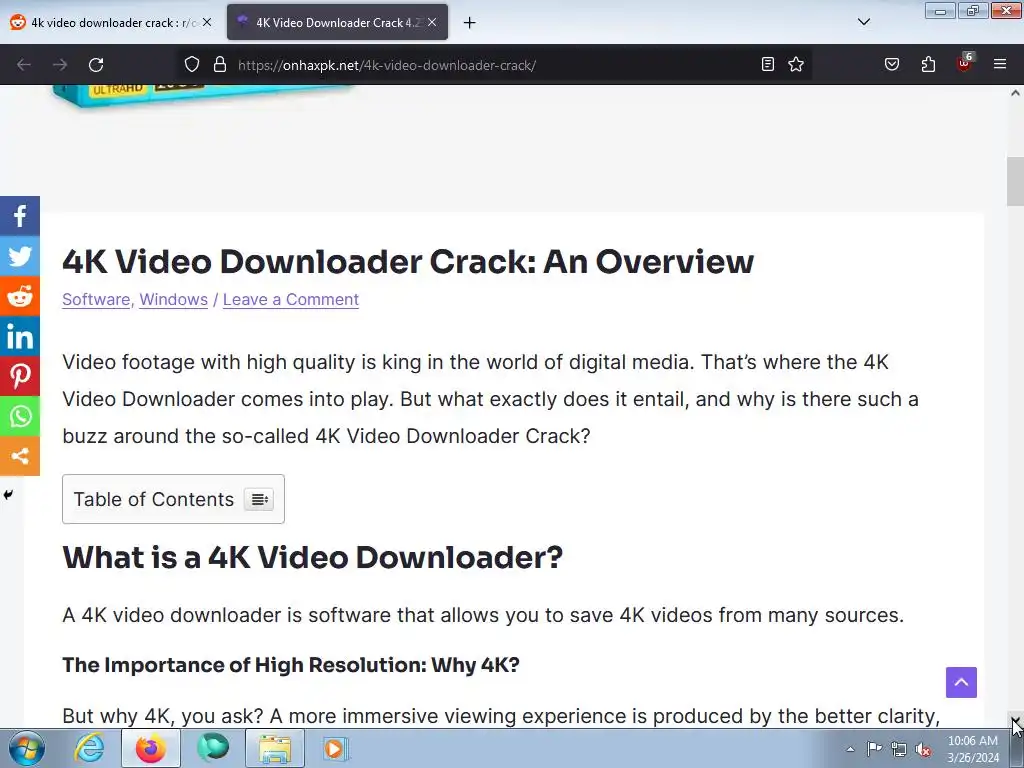
Task: Click subheading 'The Importance of High Resolution: Why 4K?'
Action: point(291,665)
